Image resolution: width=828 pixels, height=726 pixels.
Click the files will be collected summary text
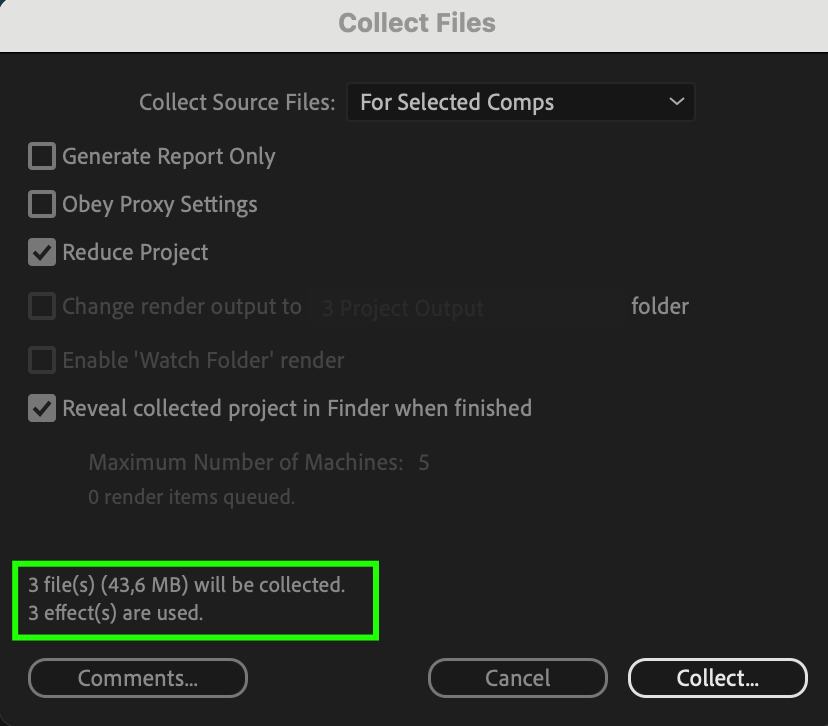[187, 586]
